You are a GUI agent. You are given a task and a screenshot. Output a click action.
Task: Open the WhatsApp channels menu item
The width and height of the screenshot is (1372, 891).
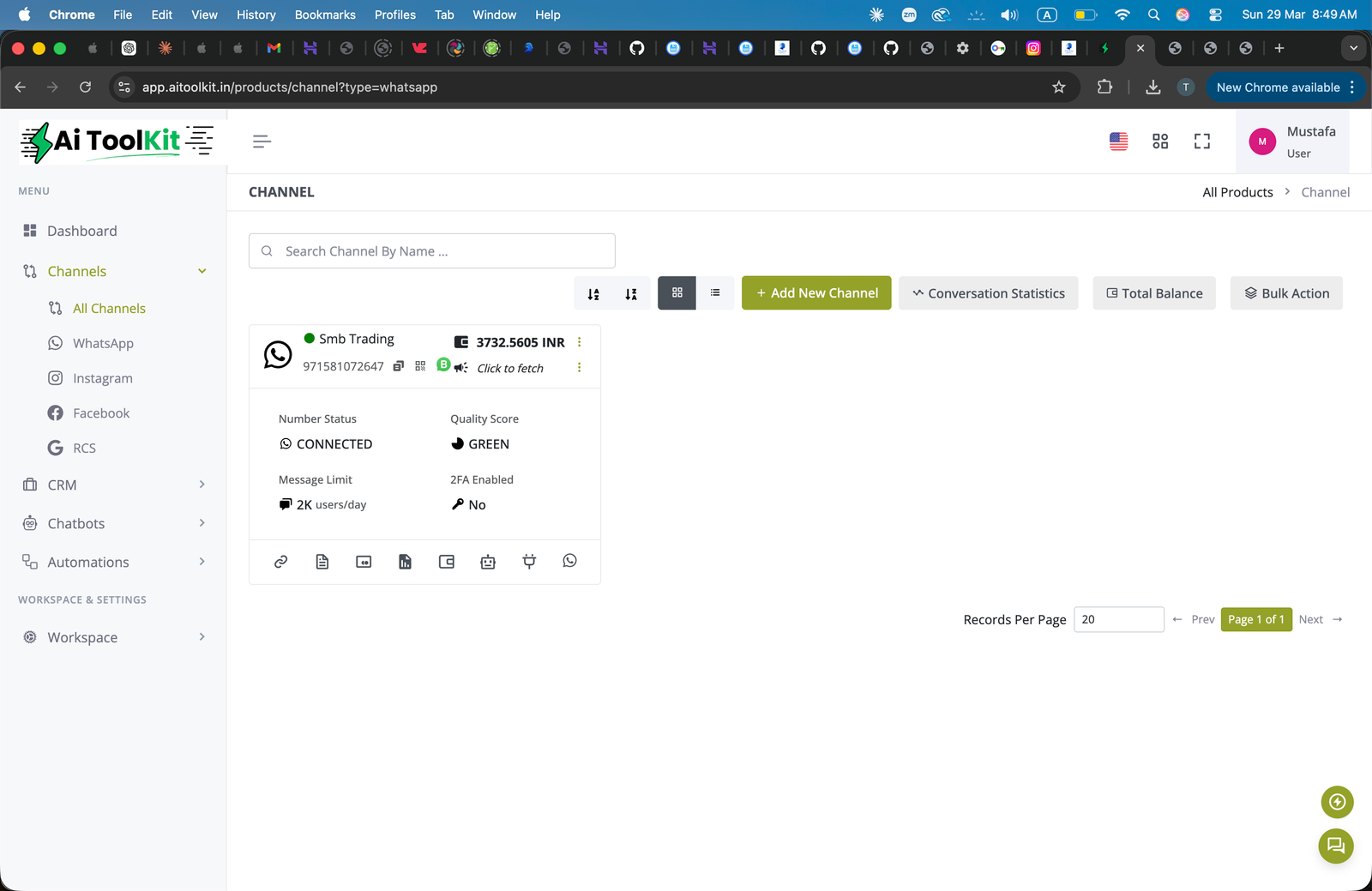point(102,342)
